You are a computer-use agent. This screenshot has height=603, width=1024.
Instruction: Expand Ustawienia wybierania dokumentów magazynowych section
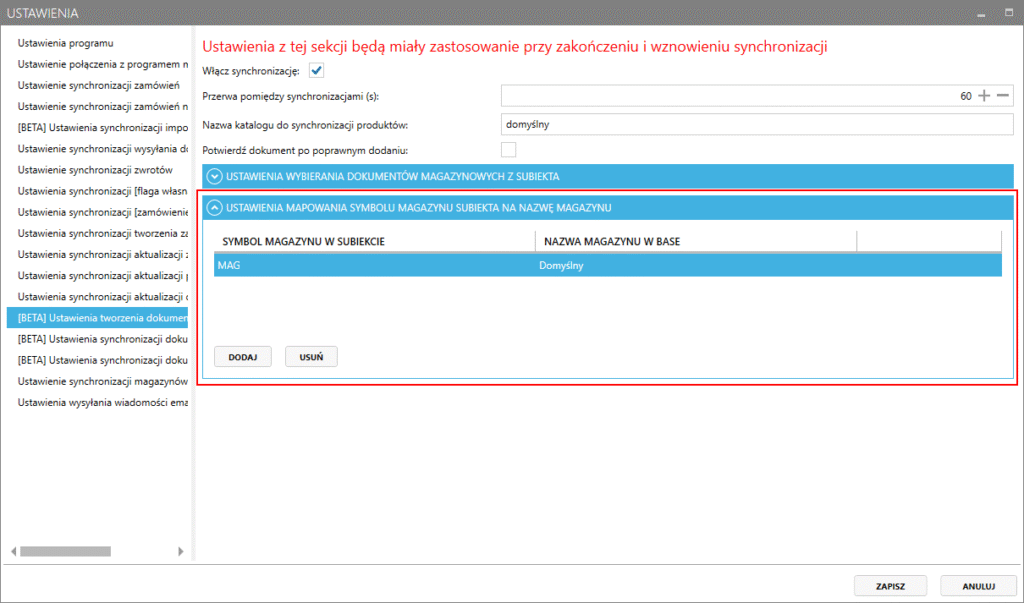click(x=216, y=176)
